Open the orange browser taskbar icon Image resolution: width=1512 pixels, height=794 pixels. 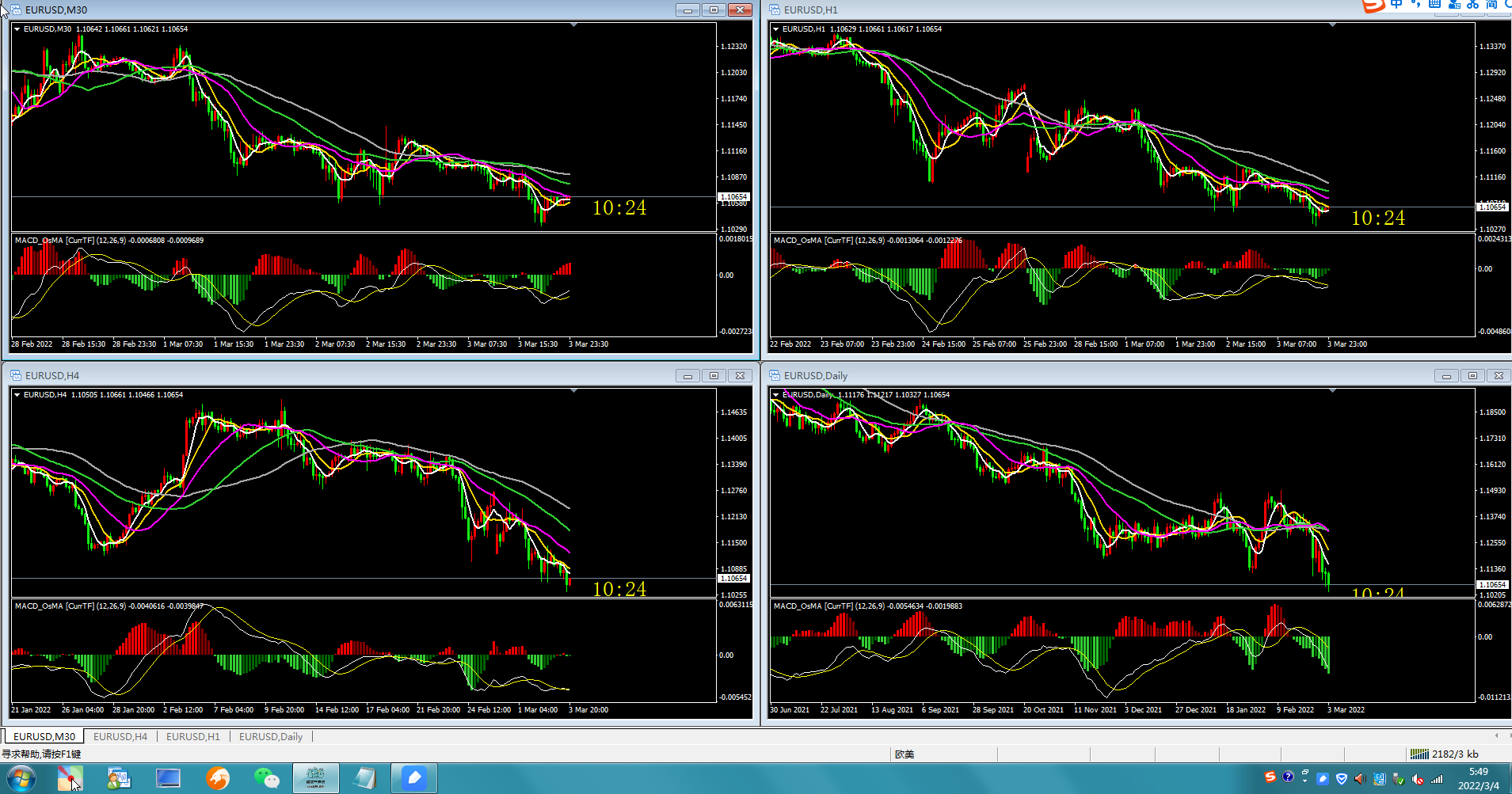[218, 778]
